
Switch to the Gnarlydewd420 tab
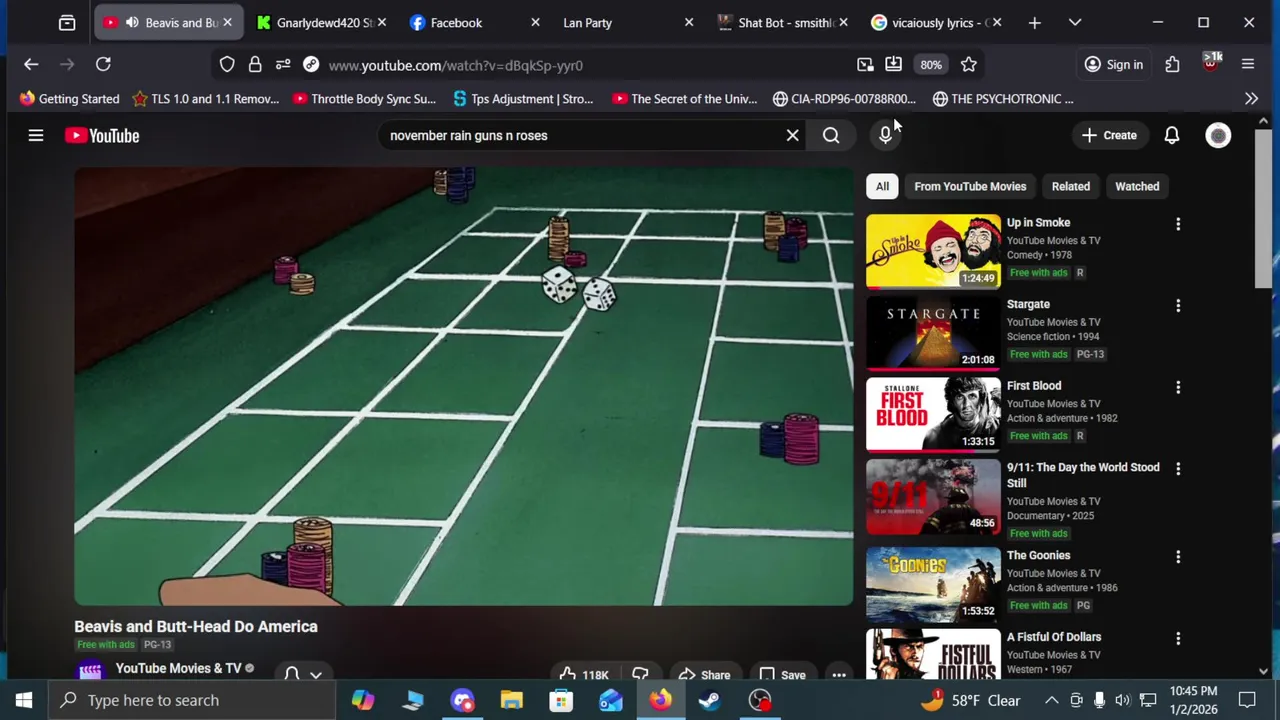[323, 22]
